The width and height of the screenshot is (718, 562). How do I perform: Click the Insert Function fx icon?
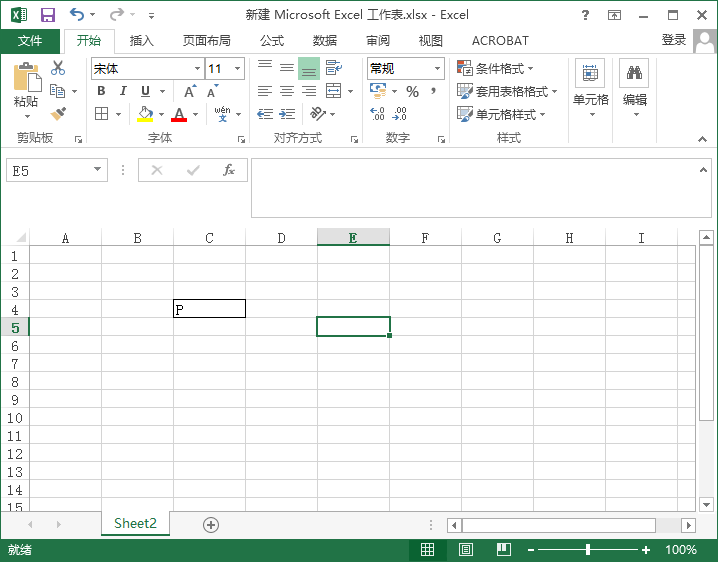pyautogui.click(x=229, y=170)
